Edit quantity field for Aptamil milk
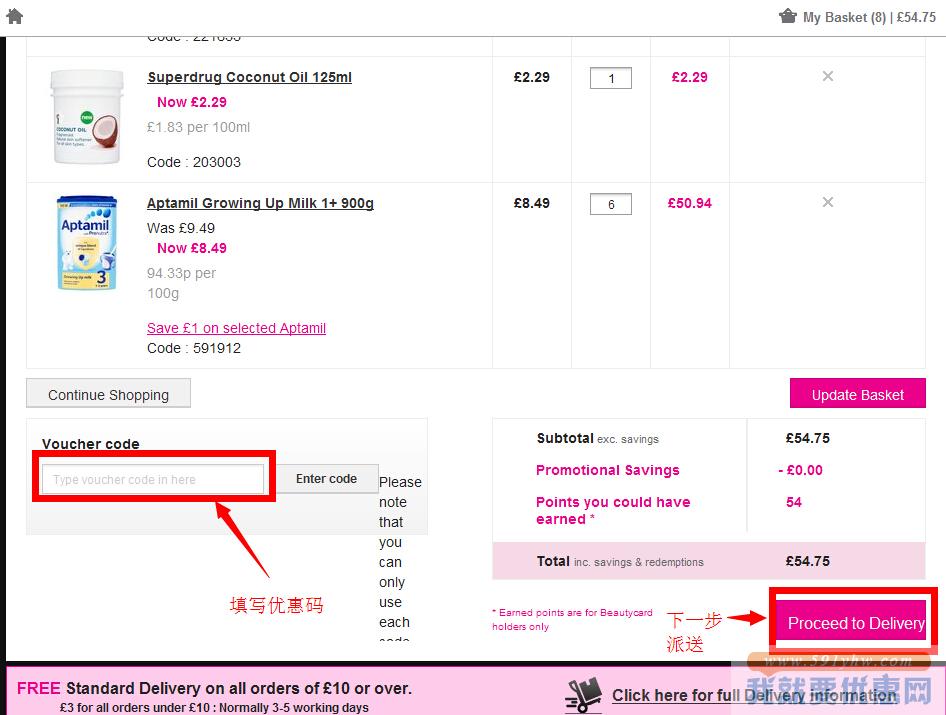The height and width of the screenshot is (715, 946). [x=611, y=204]
